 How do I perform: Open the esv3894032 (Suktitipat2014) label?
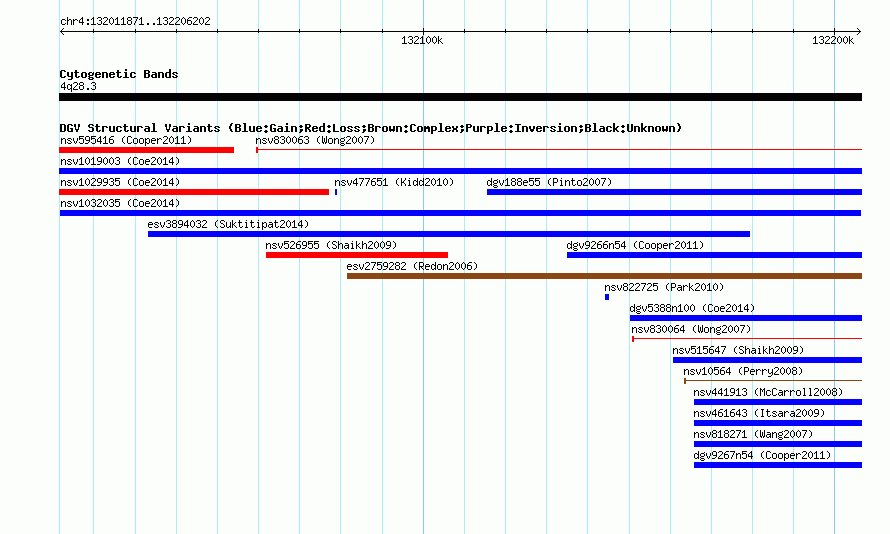pyautogui.click(x=228, y=224)
